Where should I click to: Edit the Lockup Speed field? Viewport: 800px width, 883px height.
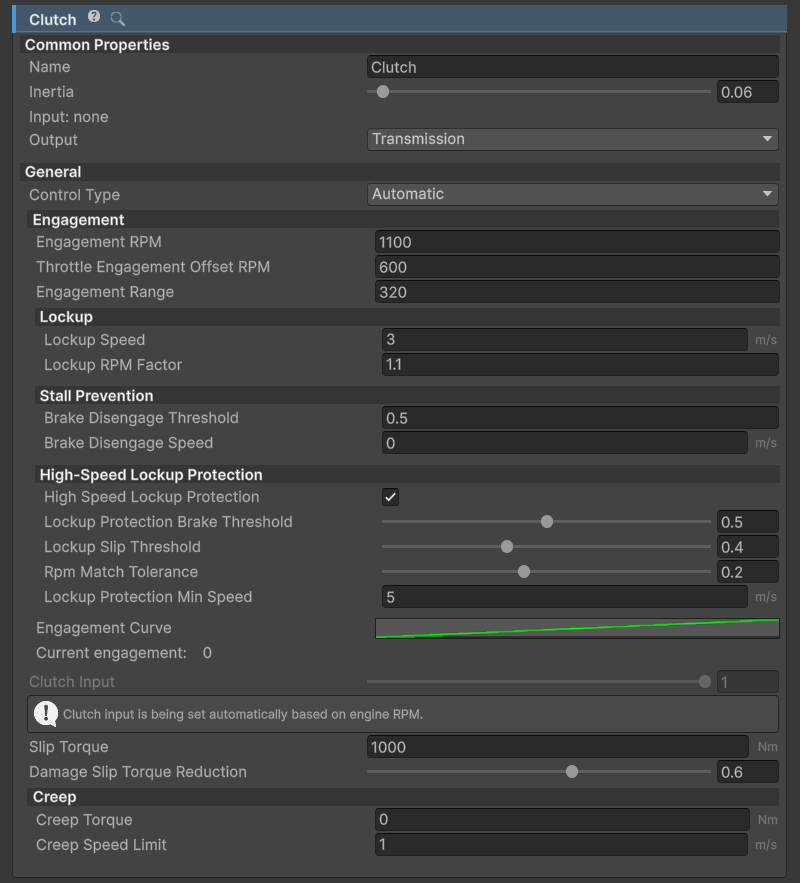point(565,340)
